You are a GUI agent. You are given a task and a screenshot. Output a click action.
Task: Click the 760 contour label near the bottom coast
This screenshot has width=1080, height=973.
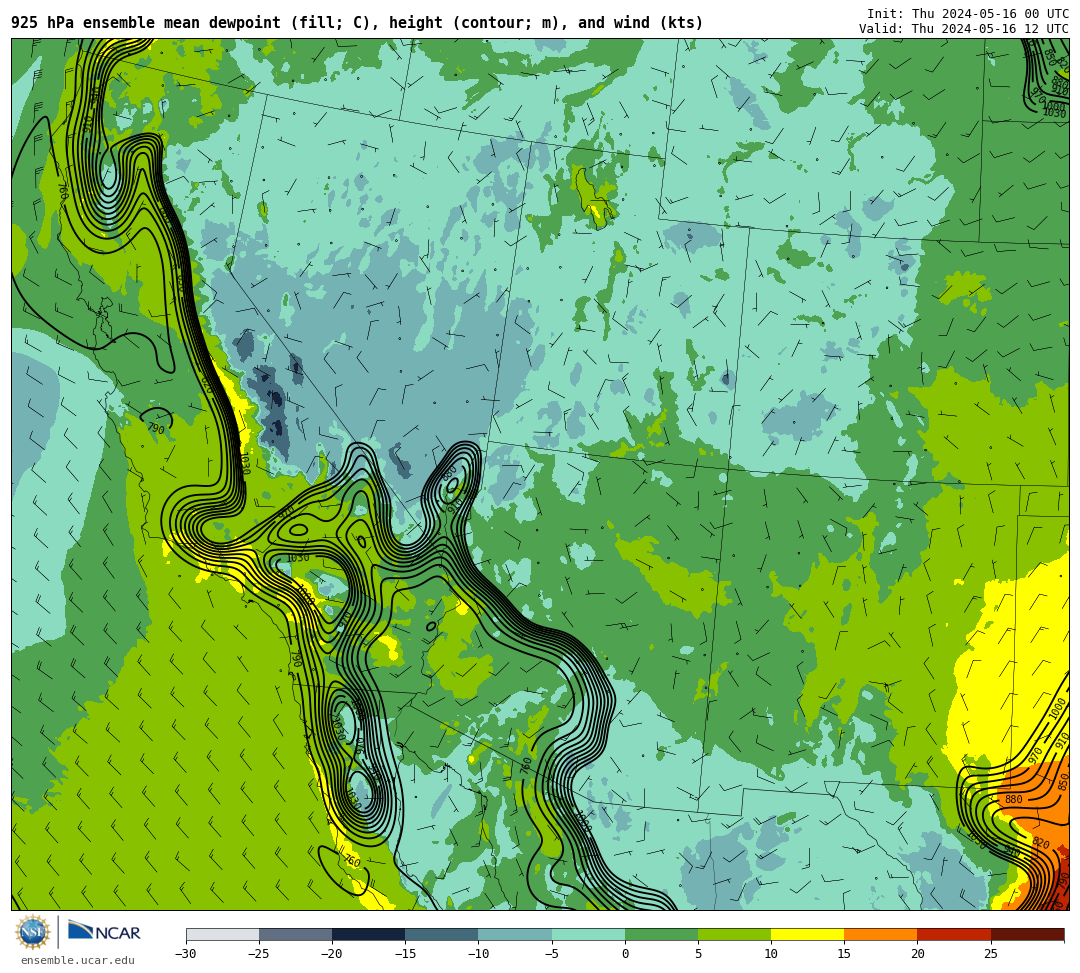pos(352,861)
